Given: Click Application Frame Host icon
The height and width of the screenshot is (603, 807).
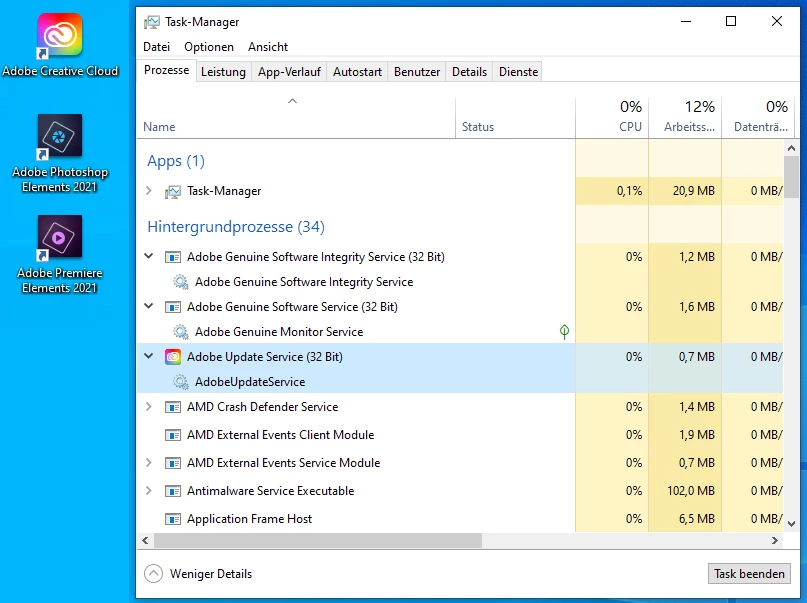Looking at the screenshot, I should (x=173, y=519).
